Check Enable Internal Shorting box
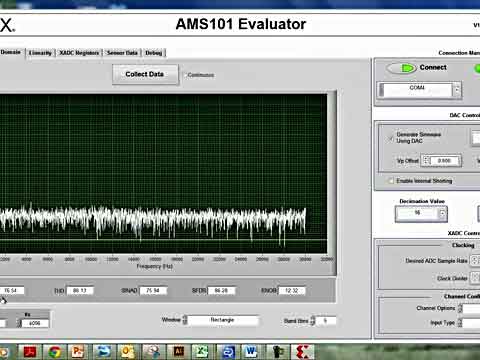480x360 pixels. 390,181
